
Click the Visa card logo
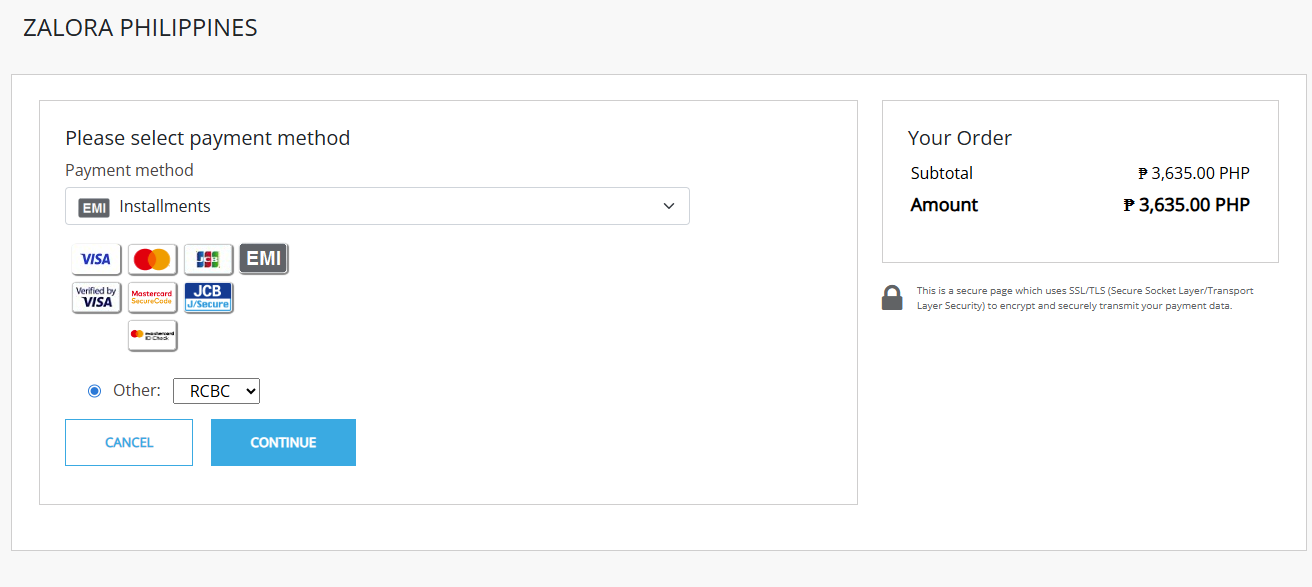pos(96,259)
